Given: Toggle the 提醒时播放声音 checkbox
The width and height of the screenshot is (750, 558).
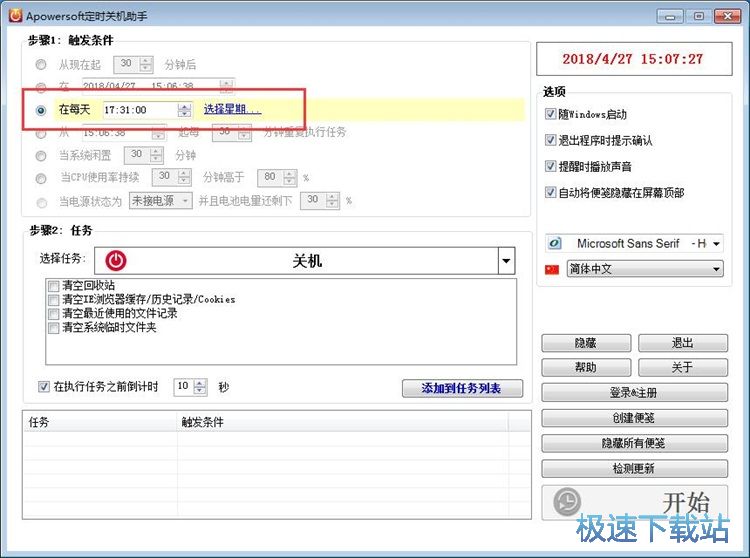Looking at the screenshot, I should 550,166.
